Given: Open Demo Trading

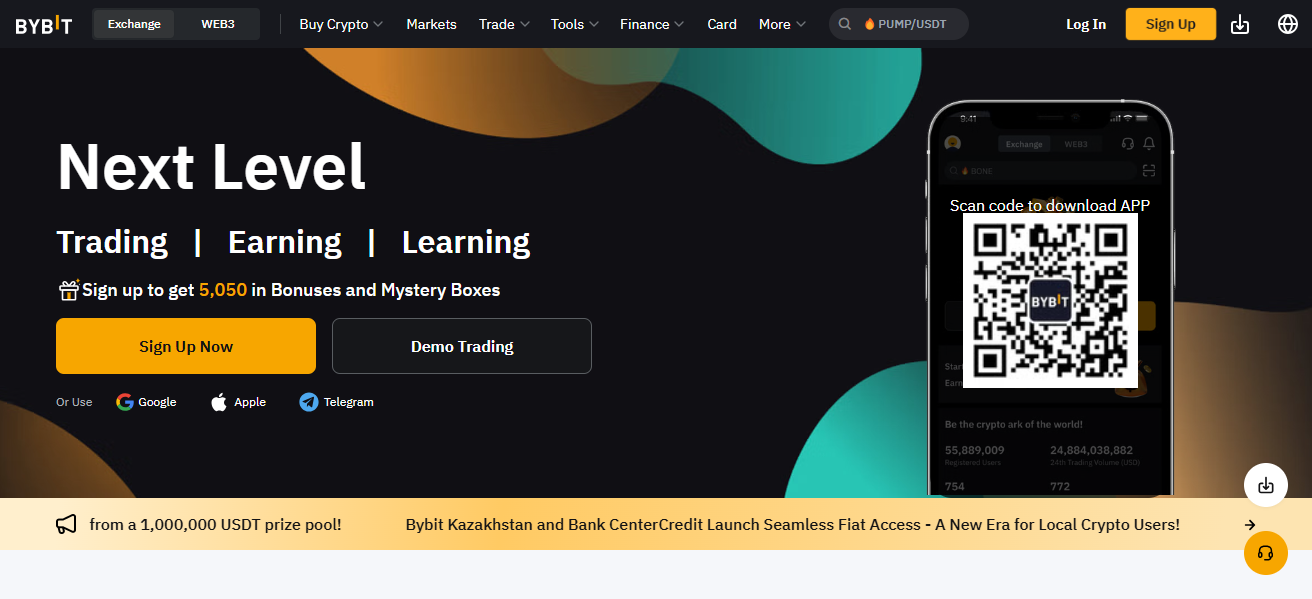Looking at the screenshot, I should coord(462,346).
